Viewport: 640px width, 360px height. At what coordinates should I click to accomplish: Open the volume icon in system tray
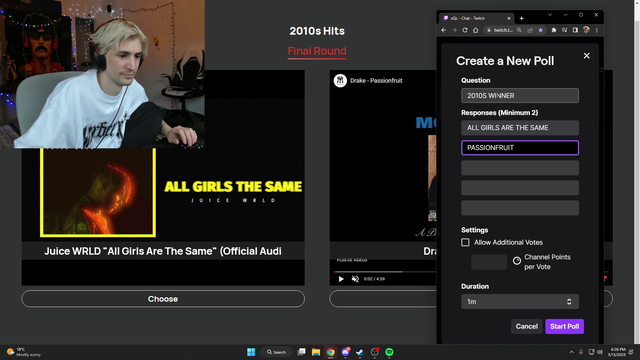coord(600,352)
